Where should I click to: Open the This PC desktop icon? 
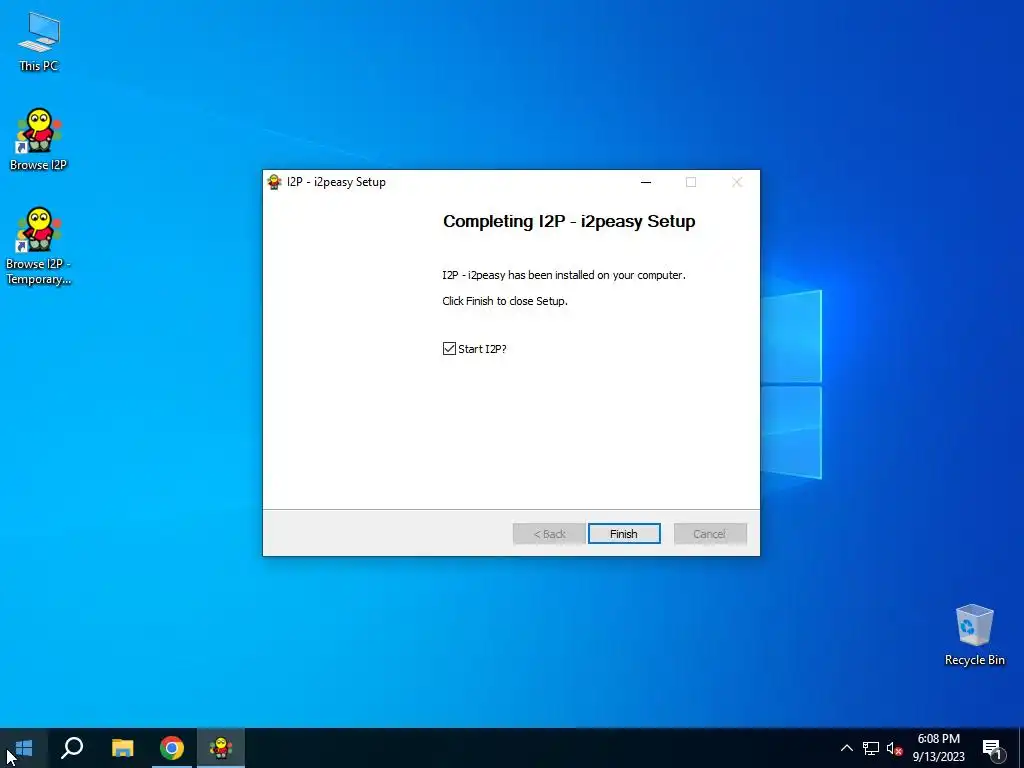tap(39, 42)
